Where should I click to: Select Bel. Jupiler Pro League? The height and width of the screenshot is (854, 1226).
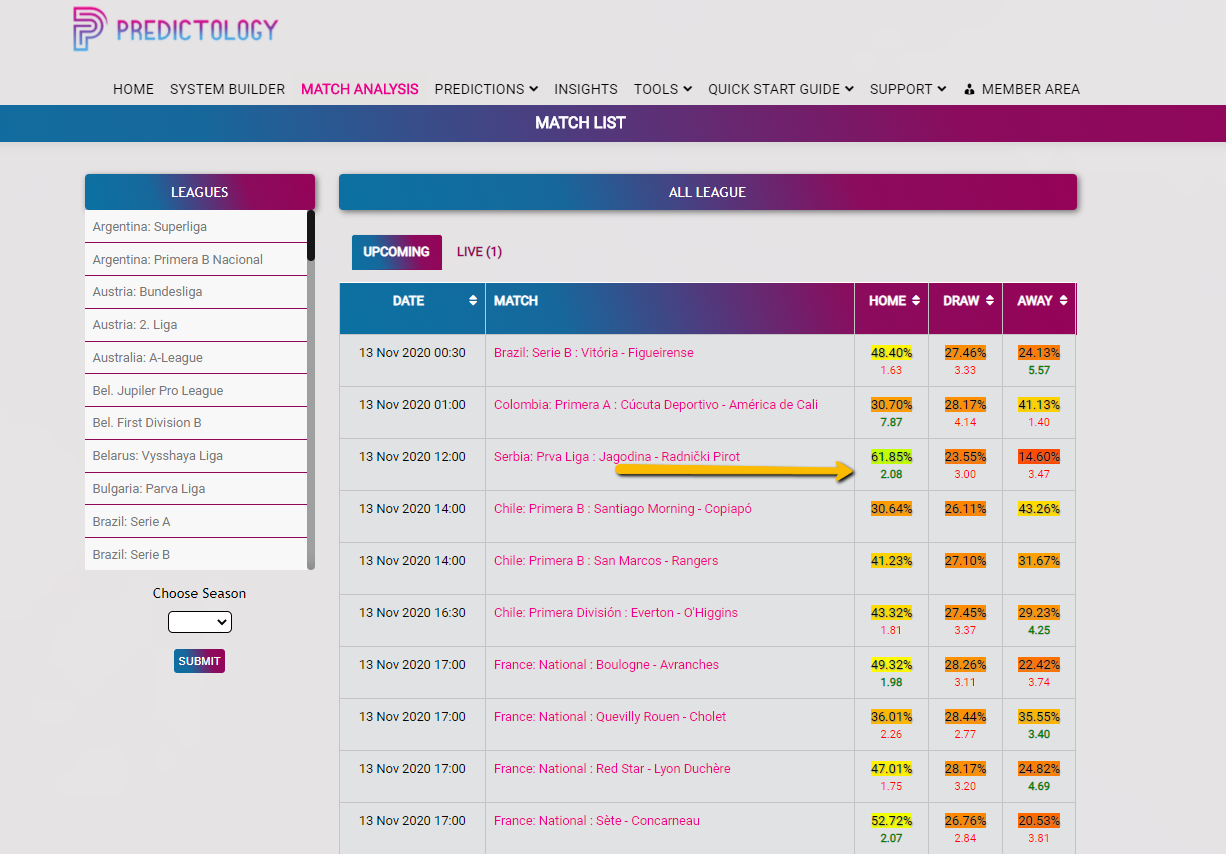(196, 390)
